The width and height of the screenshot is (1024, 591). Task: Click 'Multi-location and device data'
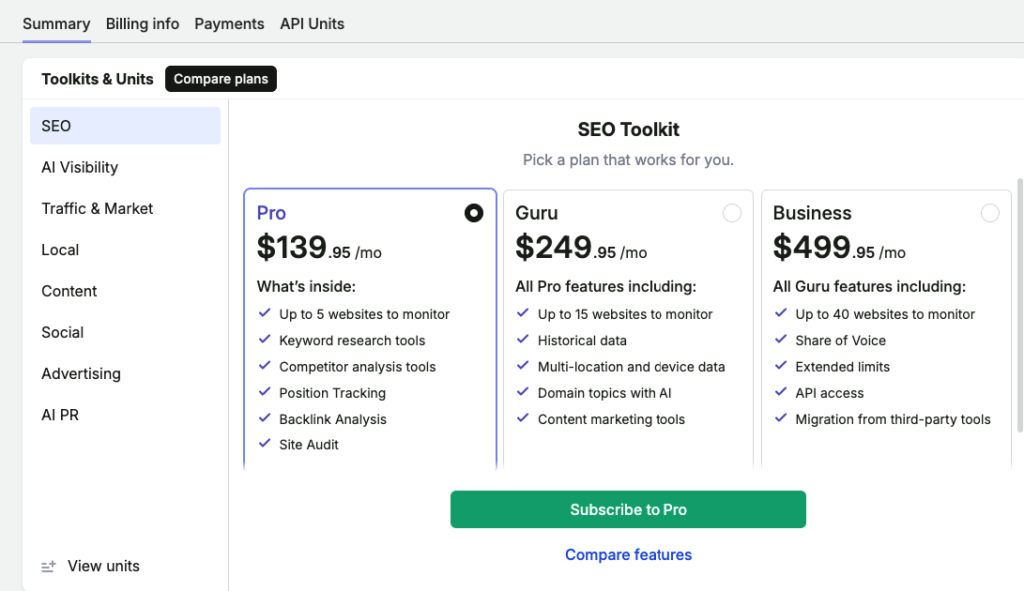pyautogui.click(x=632, y=367)
